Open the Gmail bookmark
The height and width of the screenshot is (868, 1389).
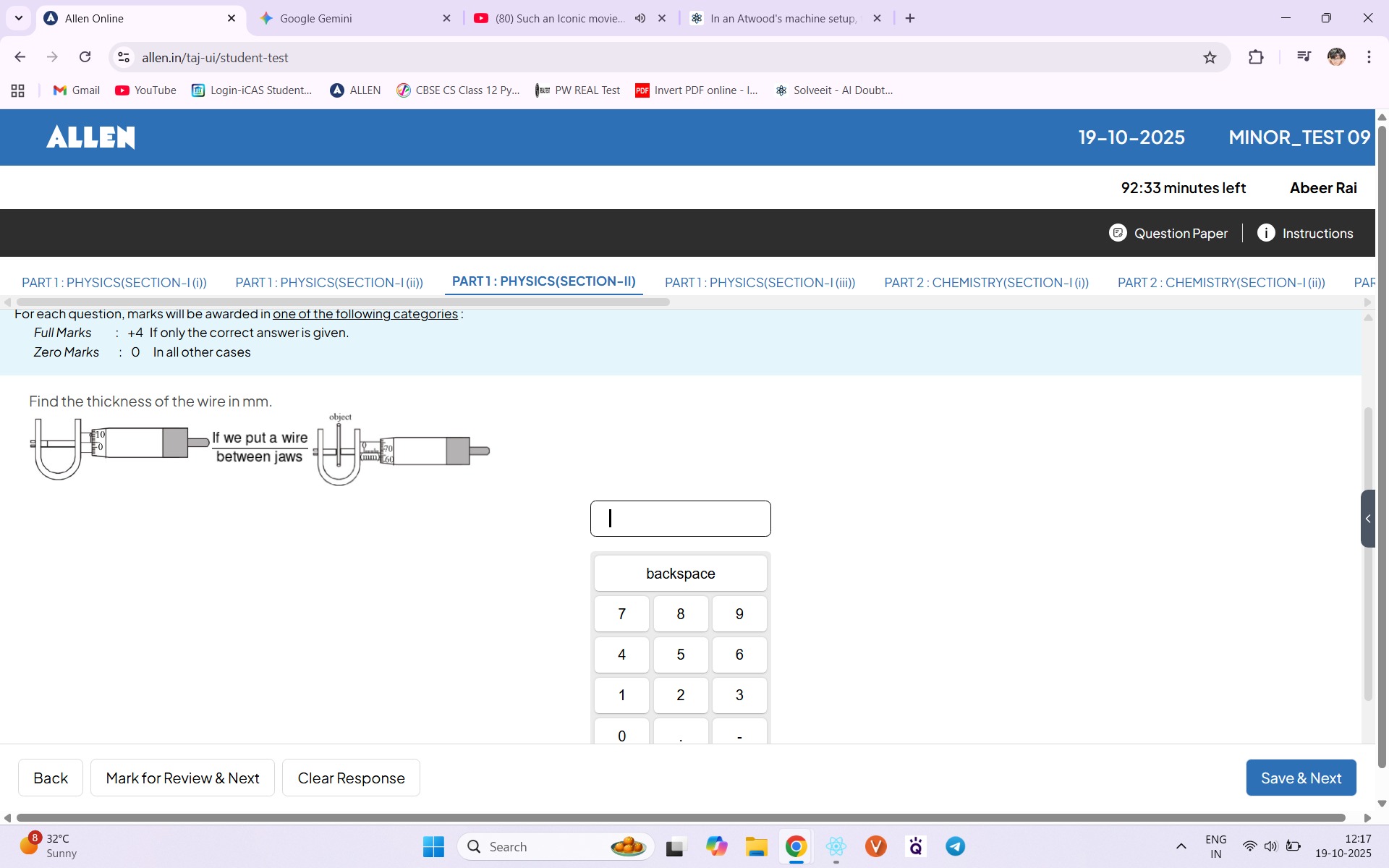coord(77,90)
